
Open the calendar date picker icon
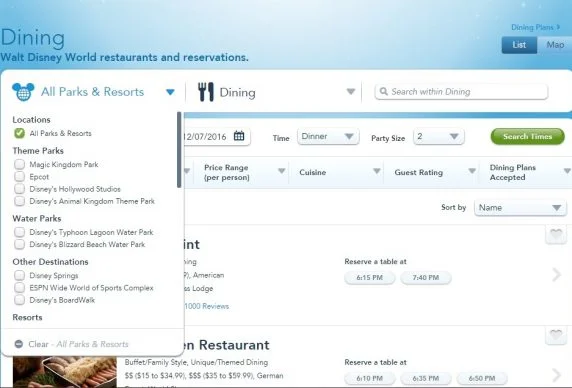(x=239, y=136)
